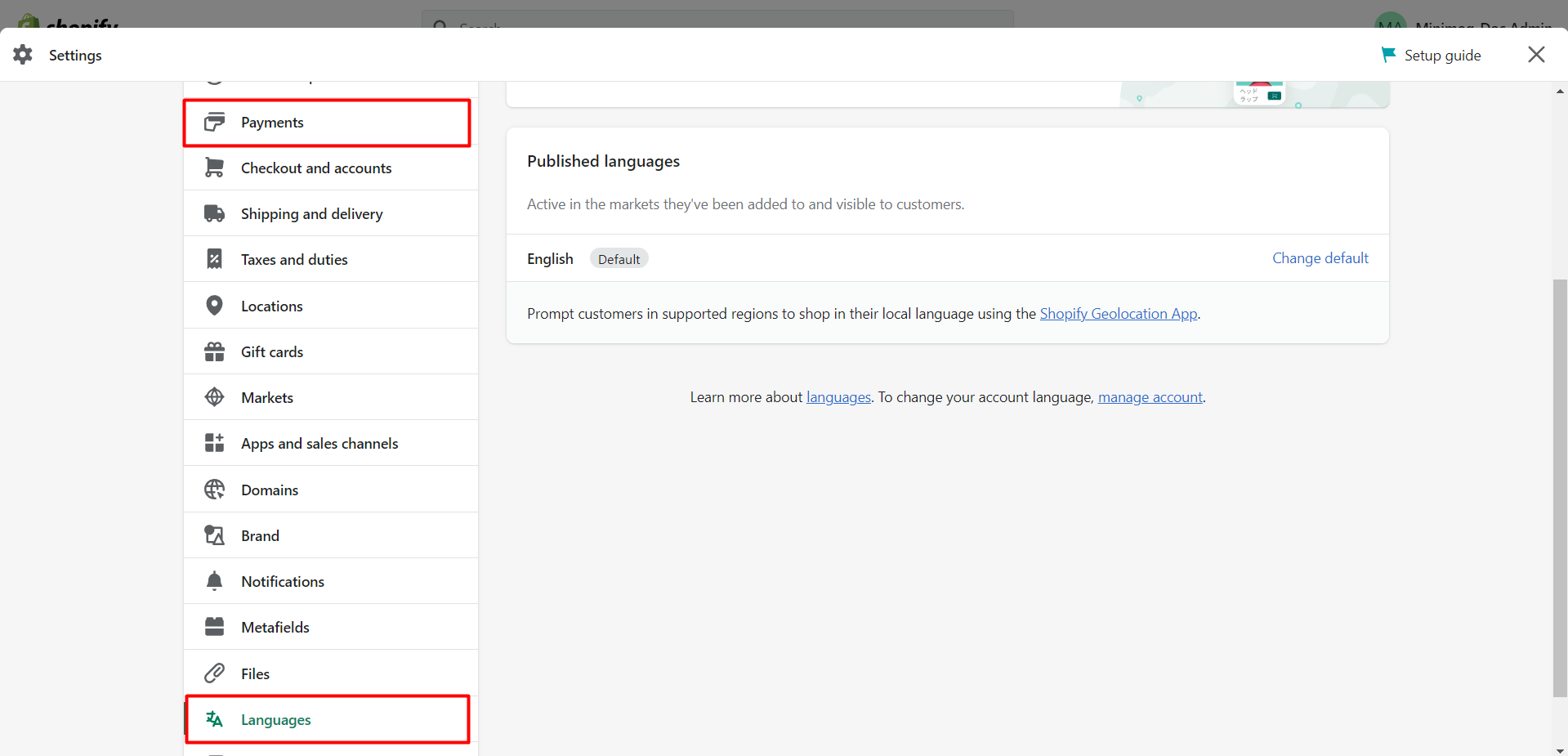This screenshot has width=1568, height=756.
Task: Click map illustration thumbnail
Action: (1254, 94)
